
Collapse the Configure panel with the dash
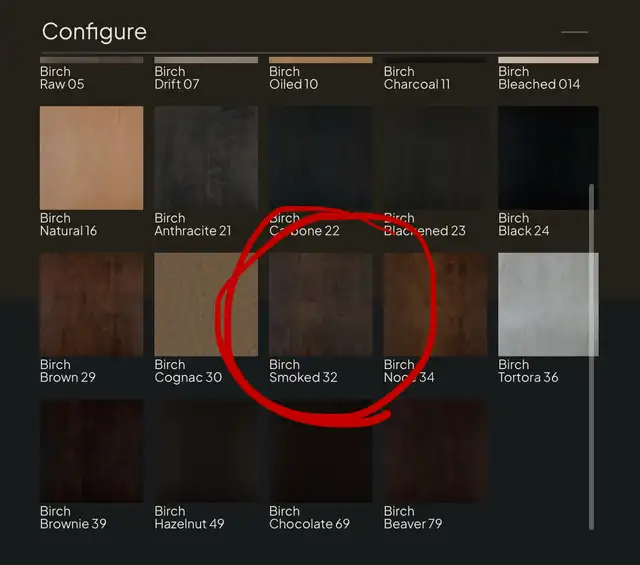[575, 32]
